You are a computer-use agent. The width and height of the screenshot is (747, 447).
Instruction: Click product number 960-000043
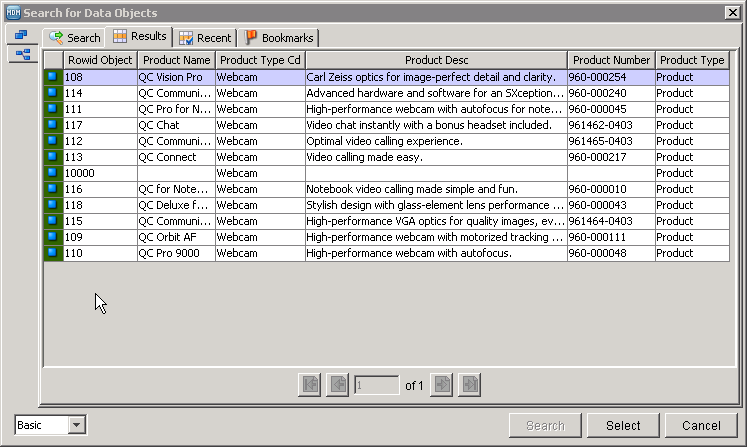[611, 205]
